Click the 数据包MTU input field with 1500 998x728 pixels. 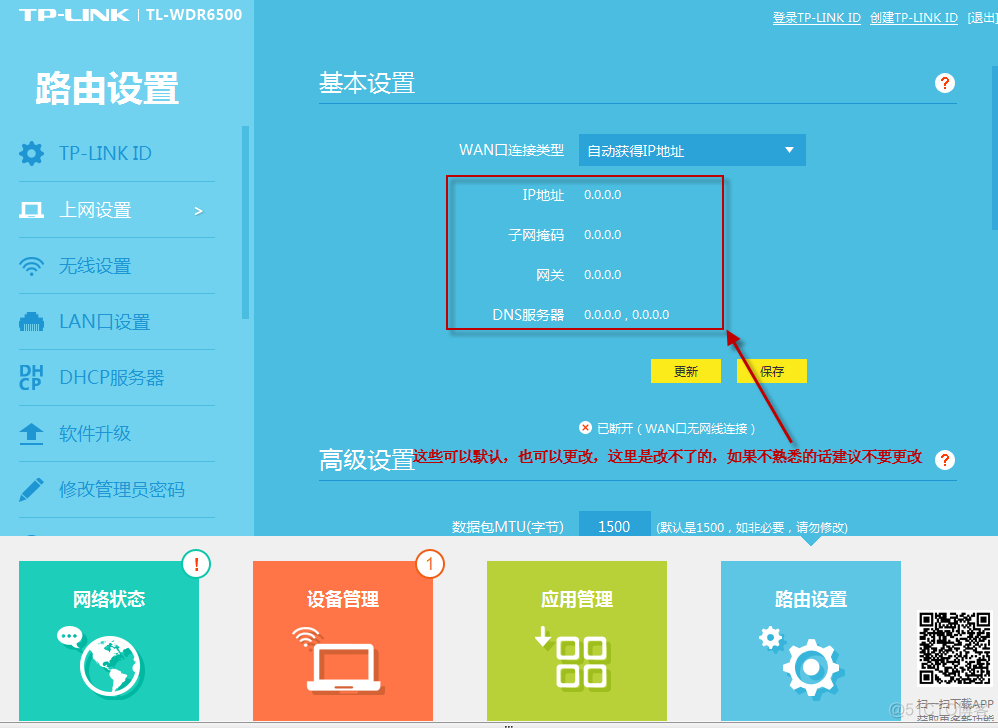point(614,524)
